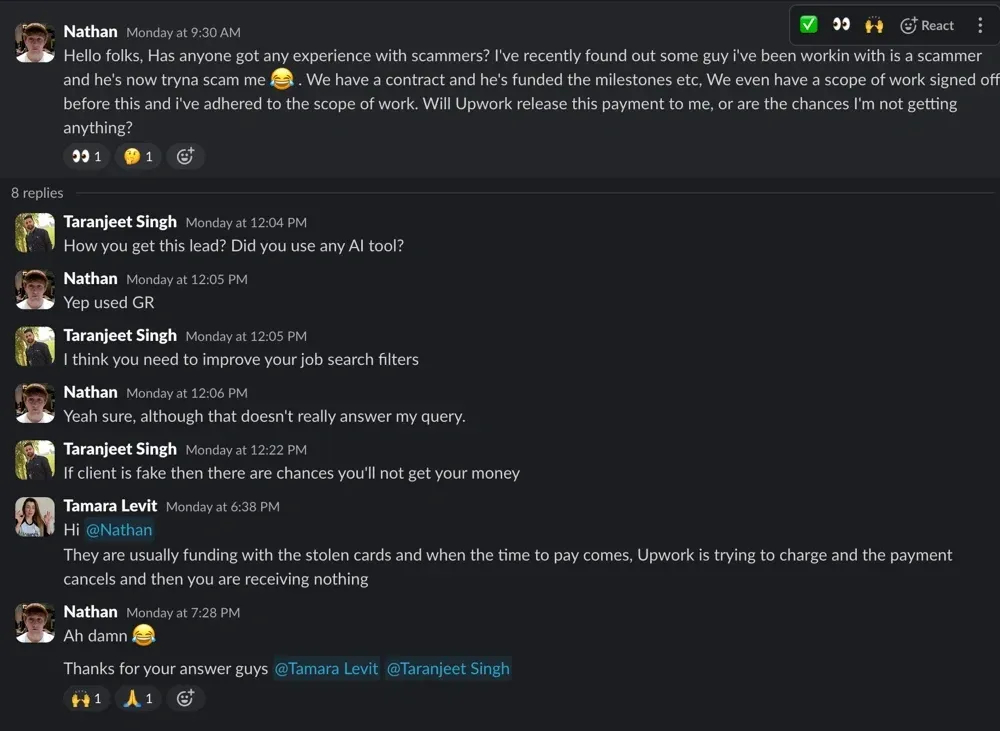The image size is (1000, 731).
Task: Add reaction icon under last message
Action: pos(185,698)
